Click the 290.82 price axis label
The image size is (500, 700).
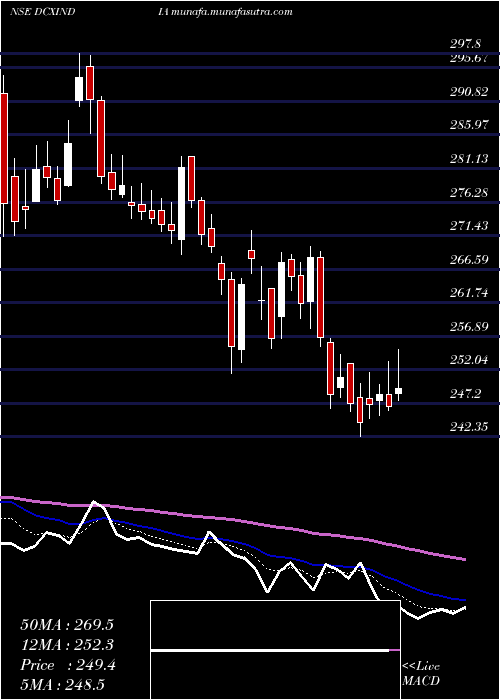(469, 92)
